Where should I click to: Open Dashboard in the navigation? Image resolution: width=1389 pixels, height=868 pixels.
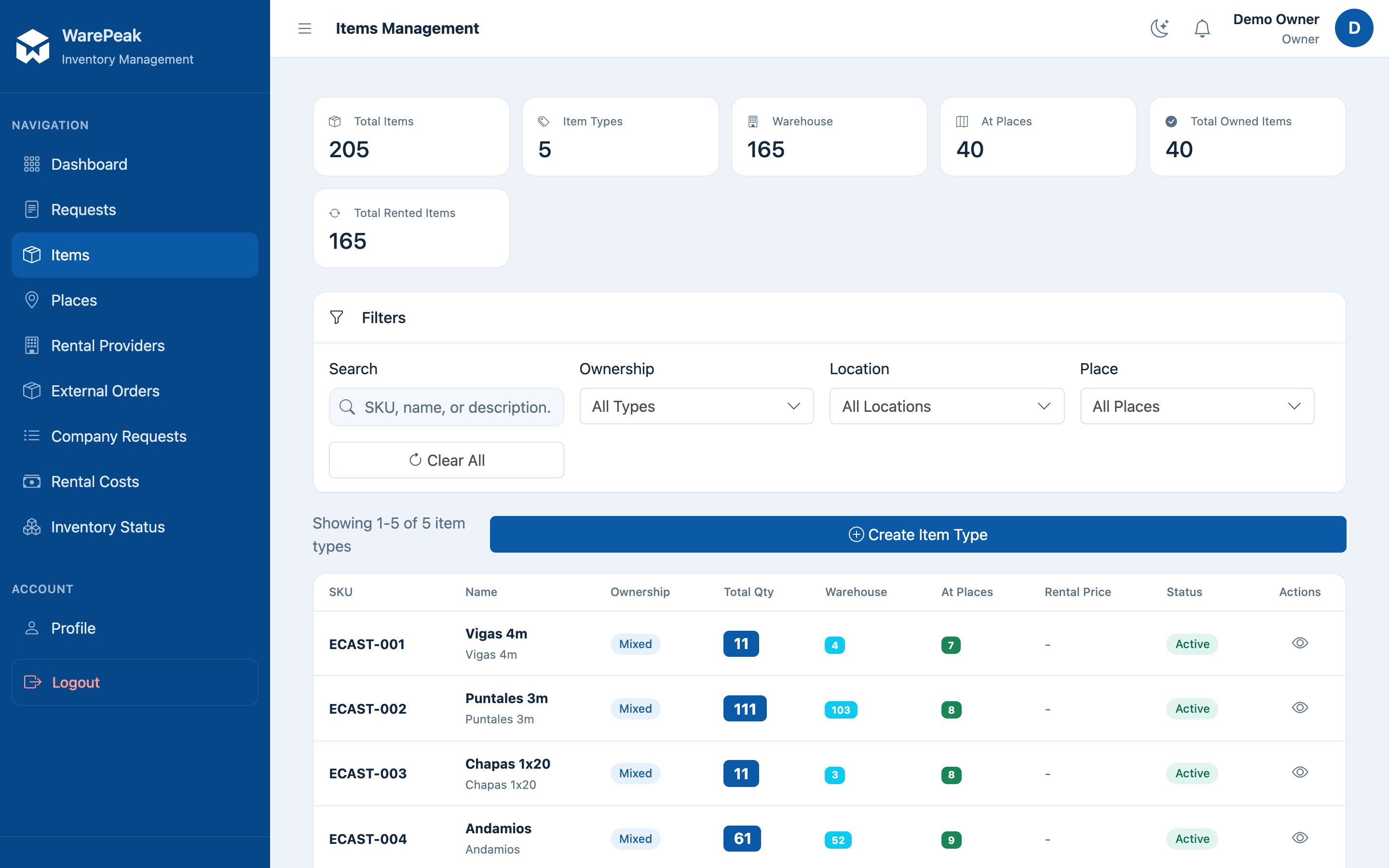pyautogui.click(x=135, y=164)
